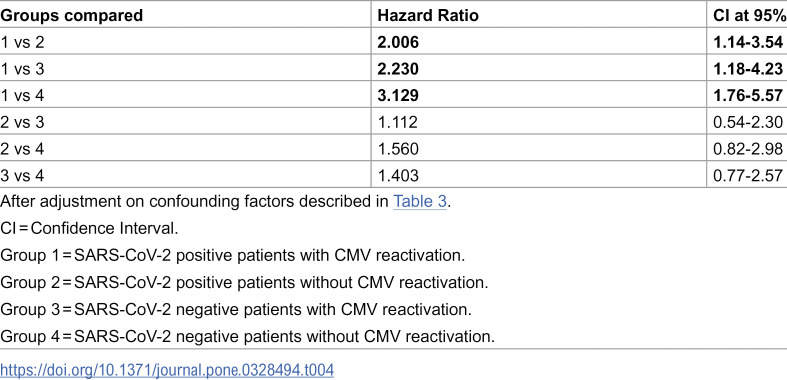Viewport: 787px width, 380px height.
Task: Select the 1 vs 3 row label
Action: (22, 69)
